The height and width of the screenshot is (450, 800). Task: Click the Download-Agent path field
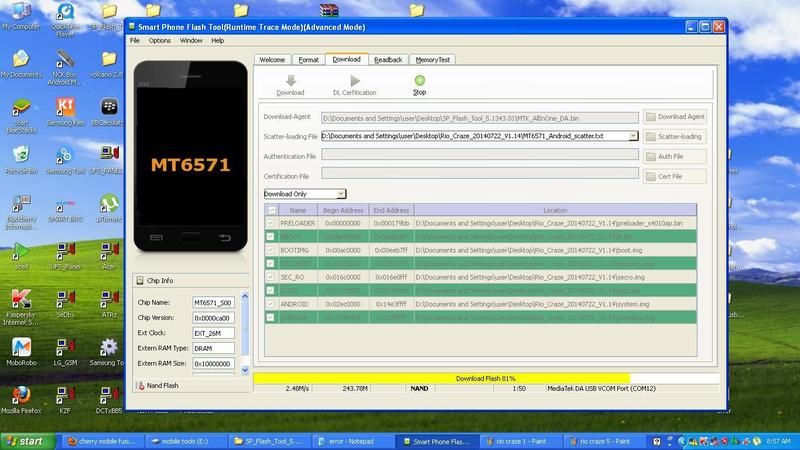point(480,118)
